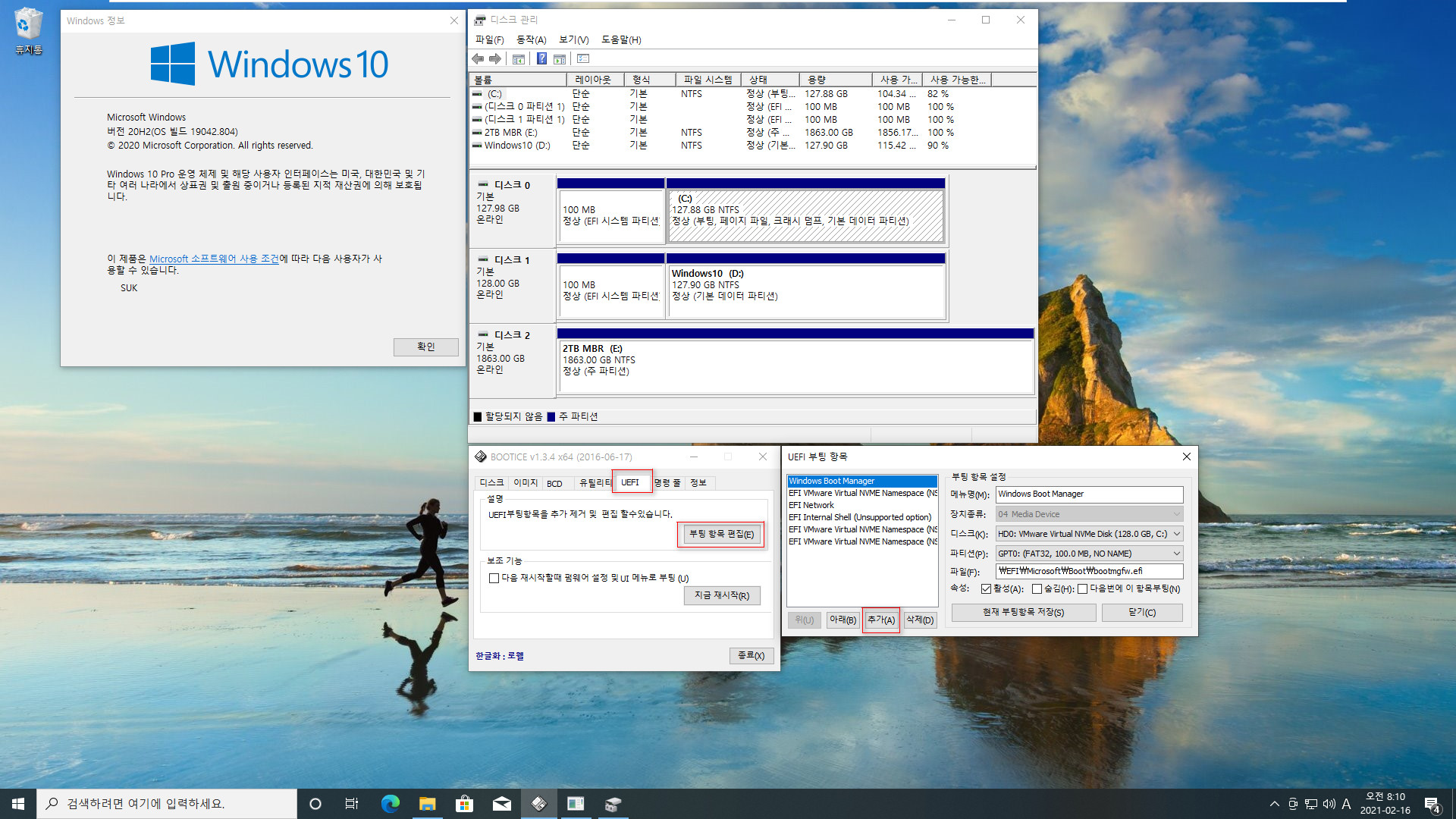Open the 장치종류 device type dropdown
This screenshot has height=819, width=1456.
tap(1089, 514)
